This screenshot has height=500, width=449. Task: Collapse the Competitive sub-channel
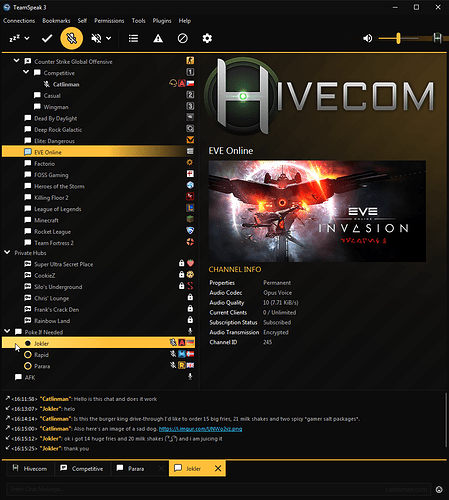click(x=26, y=72)
